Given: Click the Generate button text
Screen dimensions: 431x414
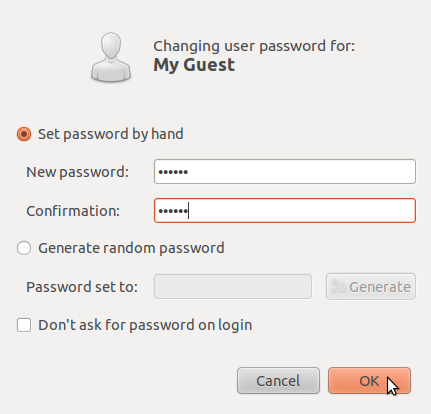Looking at the screenshot, I should pos(380,287).
